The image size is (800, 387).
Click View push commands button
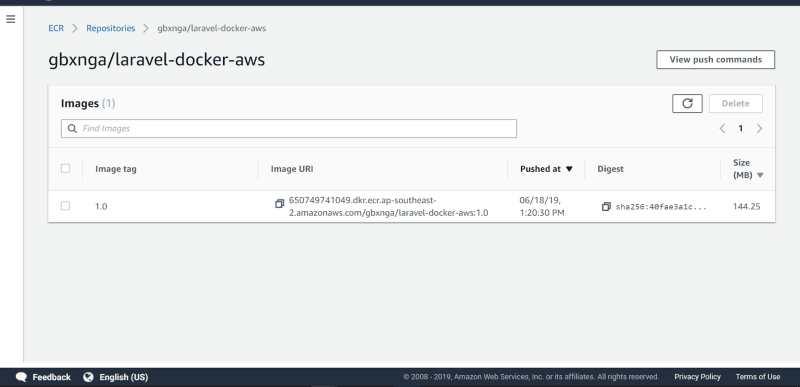point(715,60)
